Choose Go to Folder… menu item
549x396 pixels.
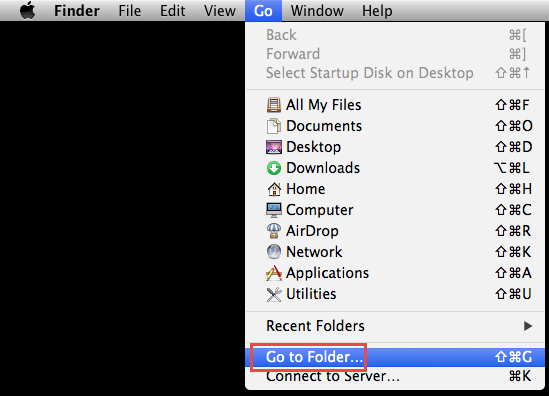(x=395, y=357)
